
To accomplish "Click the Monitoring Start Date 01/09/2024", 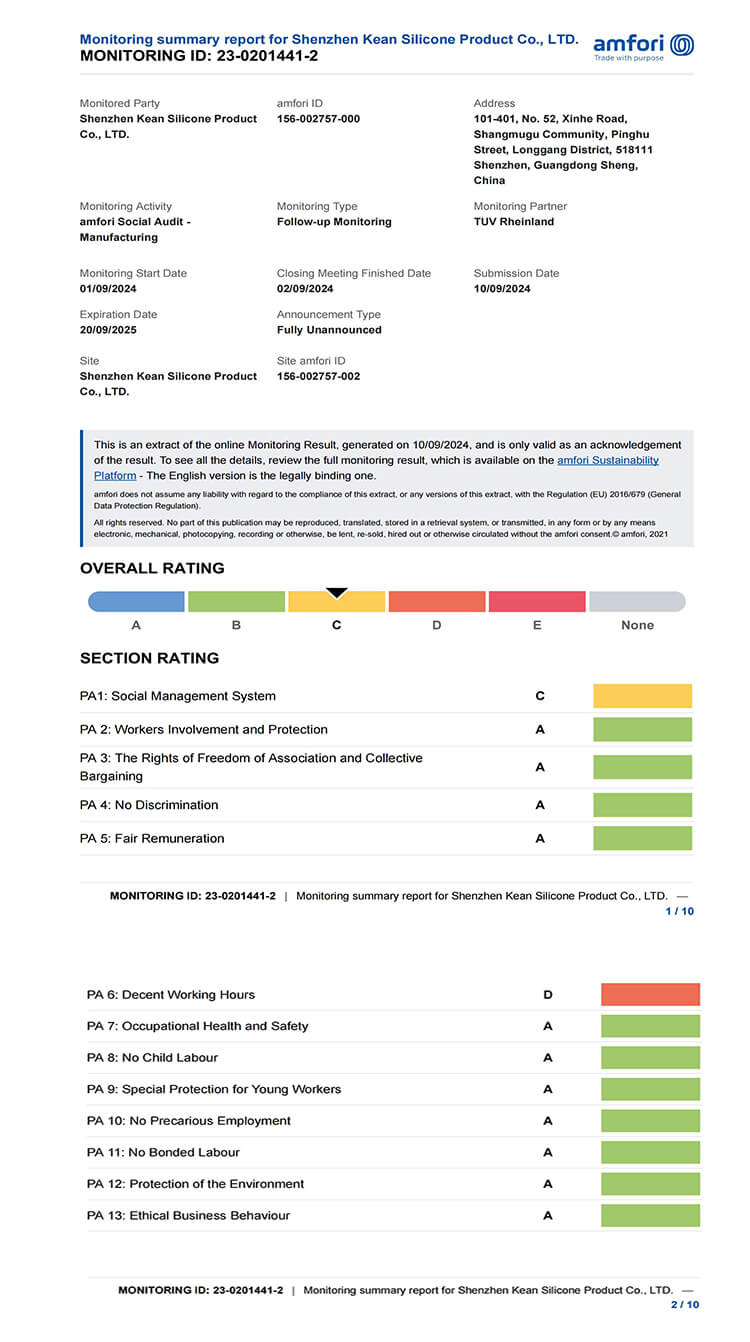I will 108,289.
